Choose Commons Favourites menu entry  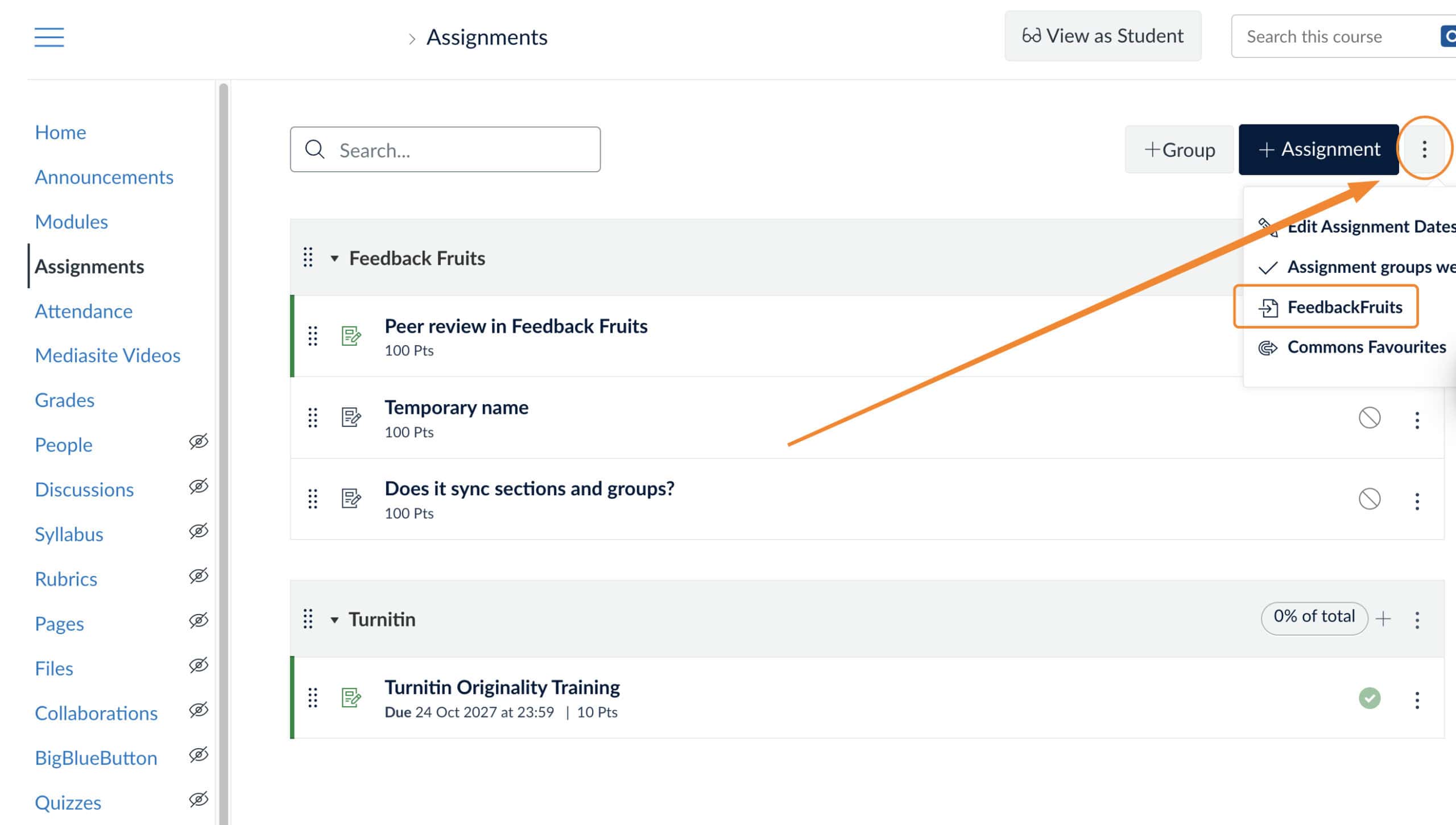click(1365, 347)
